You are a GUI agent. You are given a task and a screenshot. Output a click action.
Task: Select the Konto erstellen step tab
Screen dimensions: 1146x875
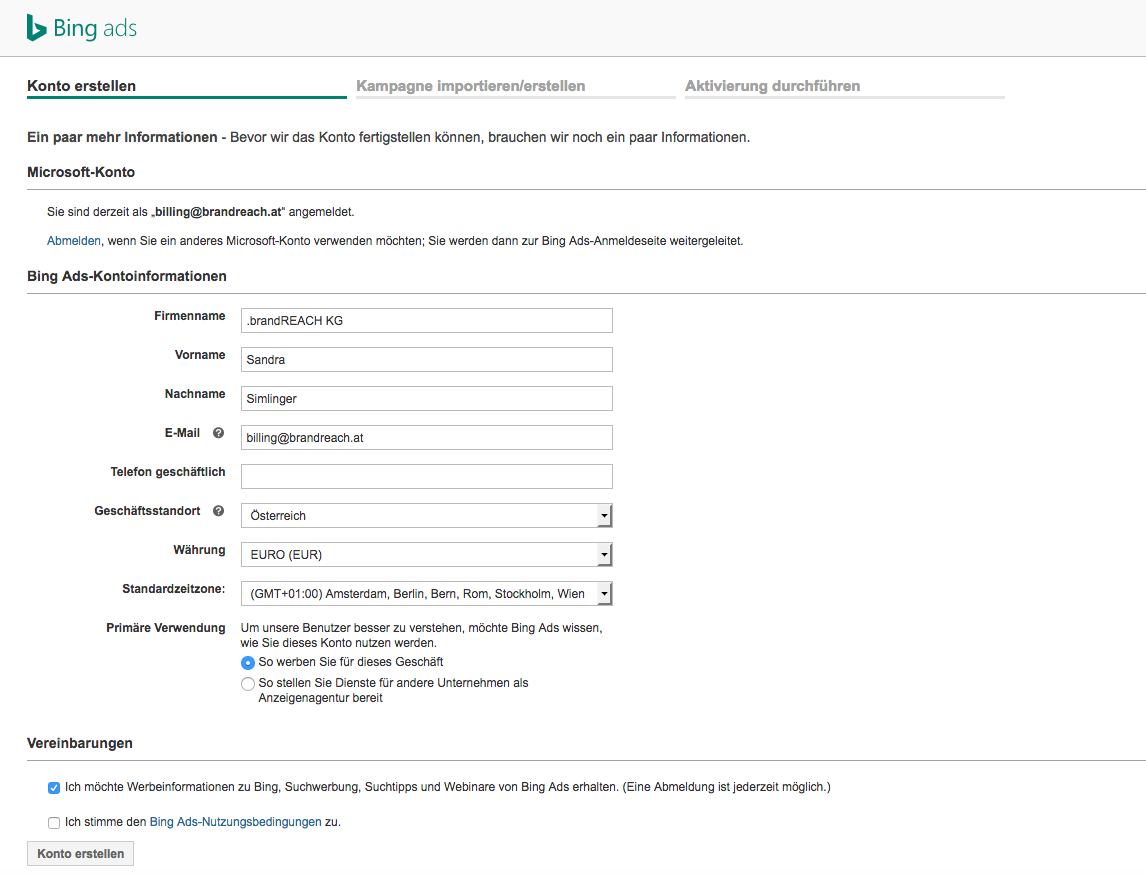(186, 86)
